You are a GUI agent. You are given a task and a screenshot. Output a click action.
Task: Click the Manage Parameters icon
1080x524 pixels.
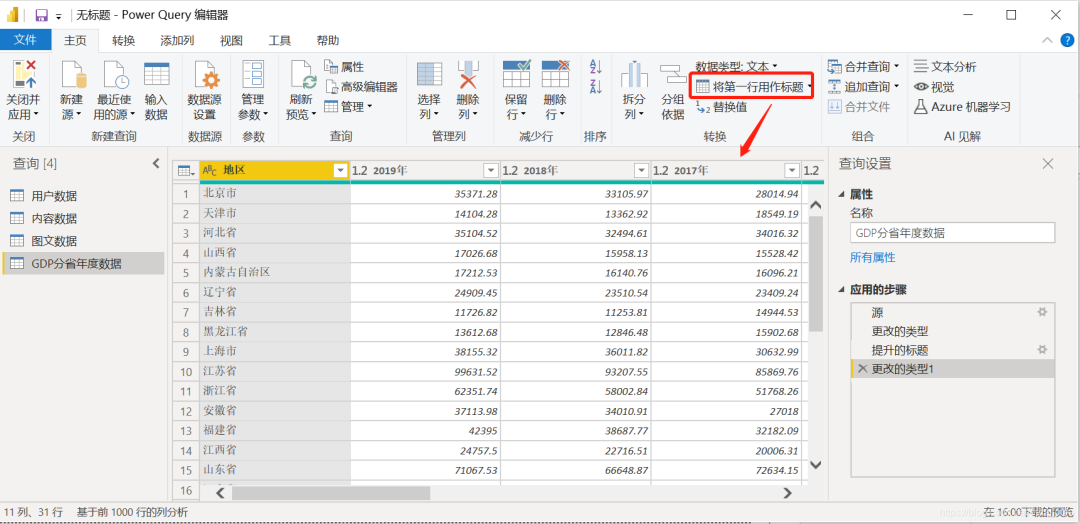(253, 75)
